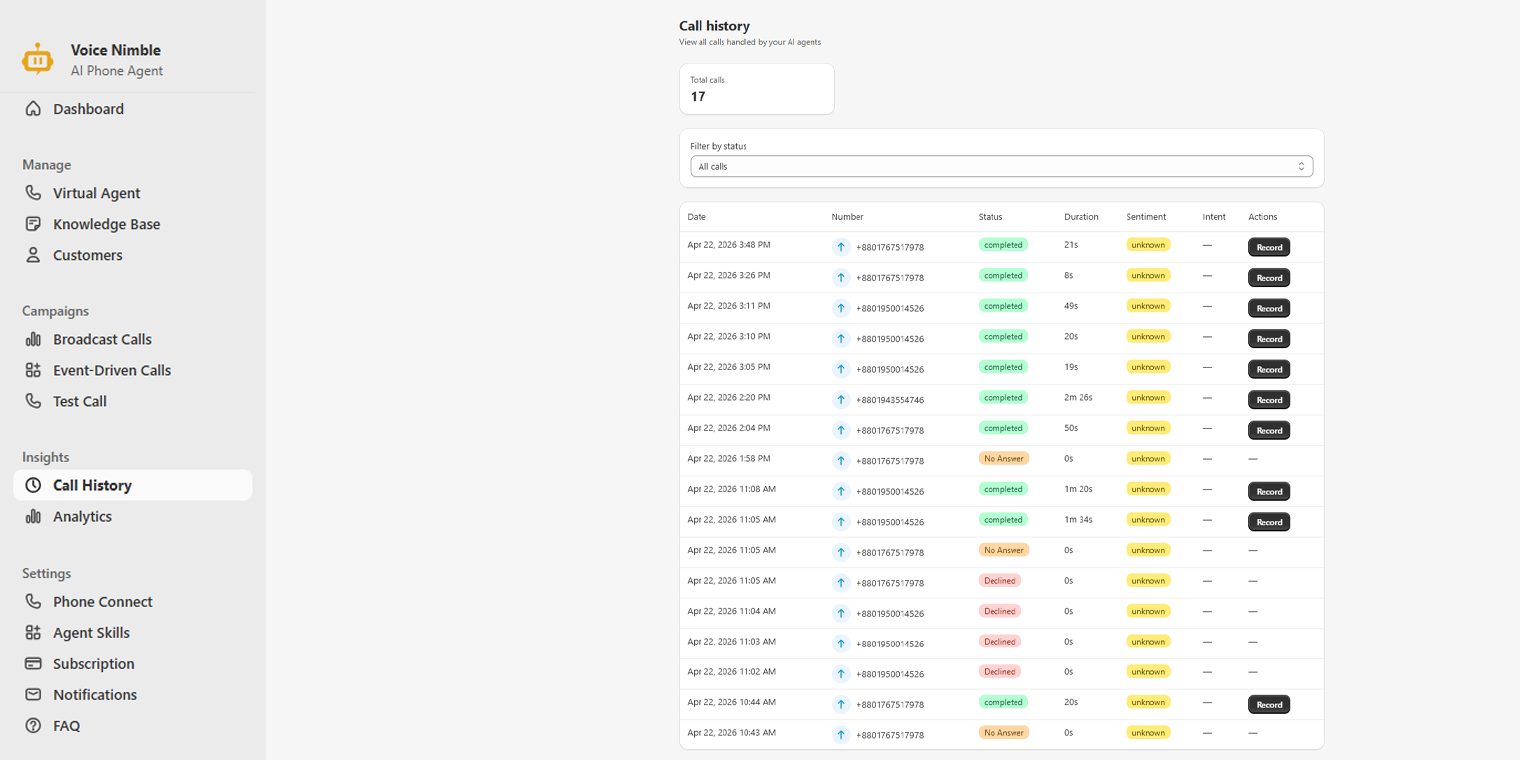This screenshot has width=1520, height=760.
Task: Click the Date column header
Action: pyautogui.click(x=697, y=217)
